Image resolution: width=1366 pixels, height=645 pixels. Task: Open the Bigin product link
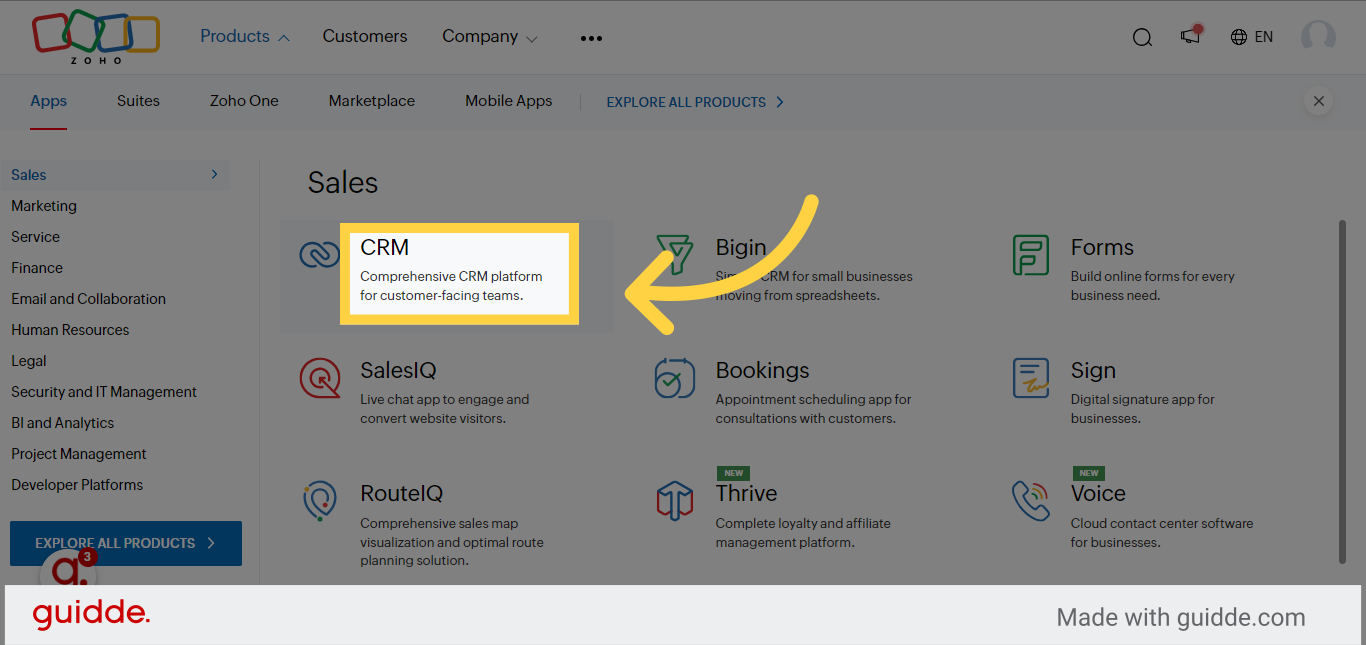(x=741, y=247)
